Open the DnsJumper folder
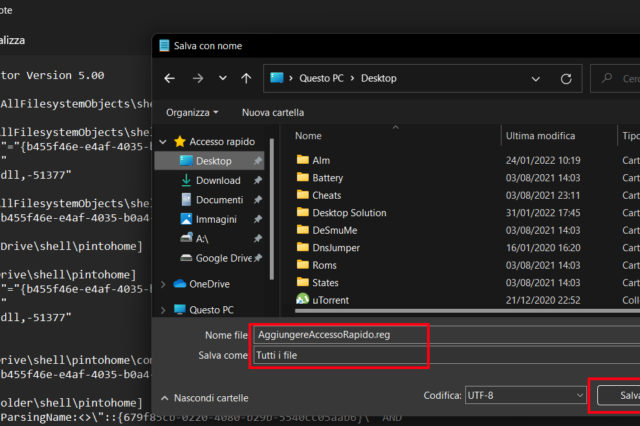This screenshot has width=640, height=426. pyautogui.click(x=334, y=247)
